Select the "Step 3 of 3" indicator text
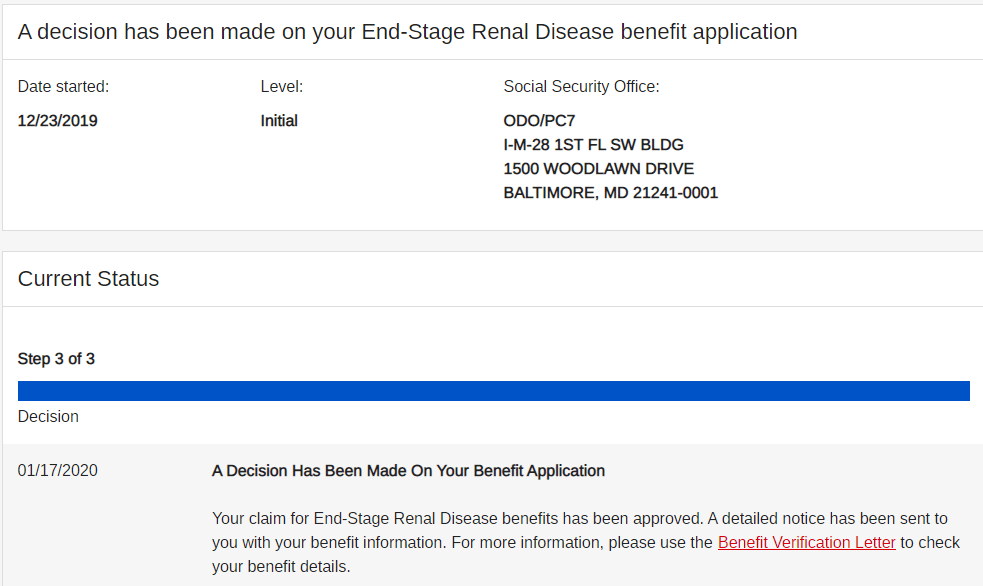The image size is (983, 586). pyautogui.click(x=56, y=359)
